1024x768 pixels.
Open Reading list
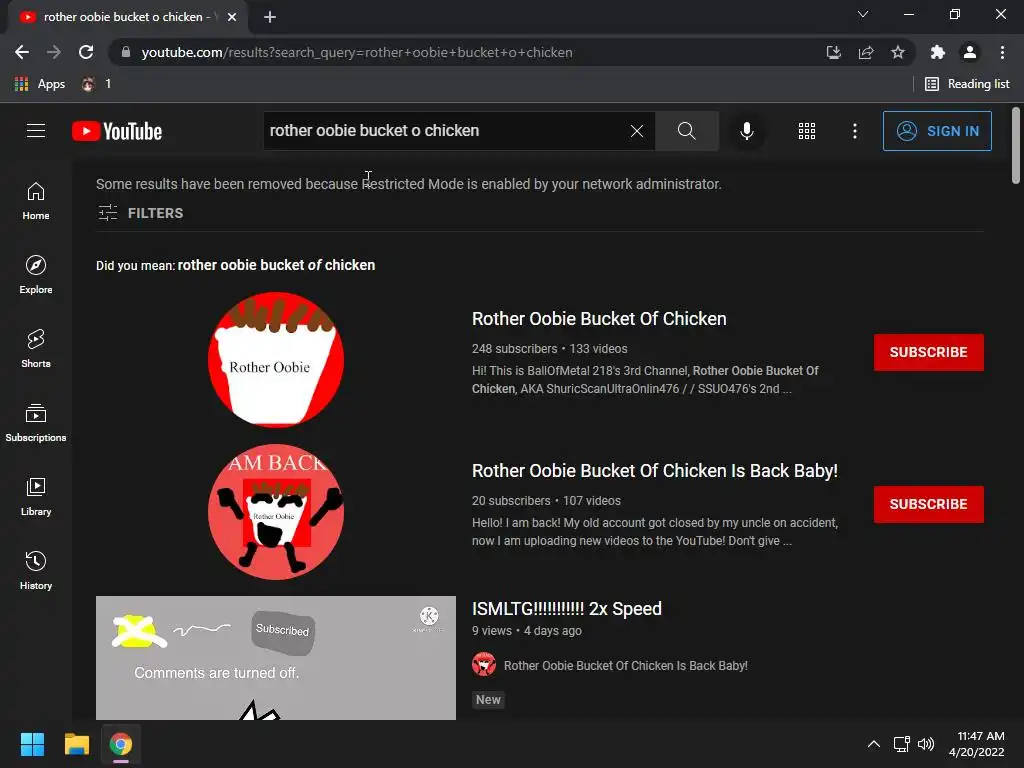click(x=967, y=84)
